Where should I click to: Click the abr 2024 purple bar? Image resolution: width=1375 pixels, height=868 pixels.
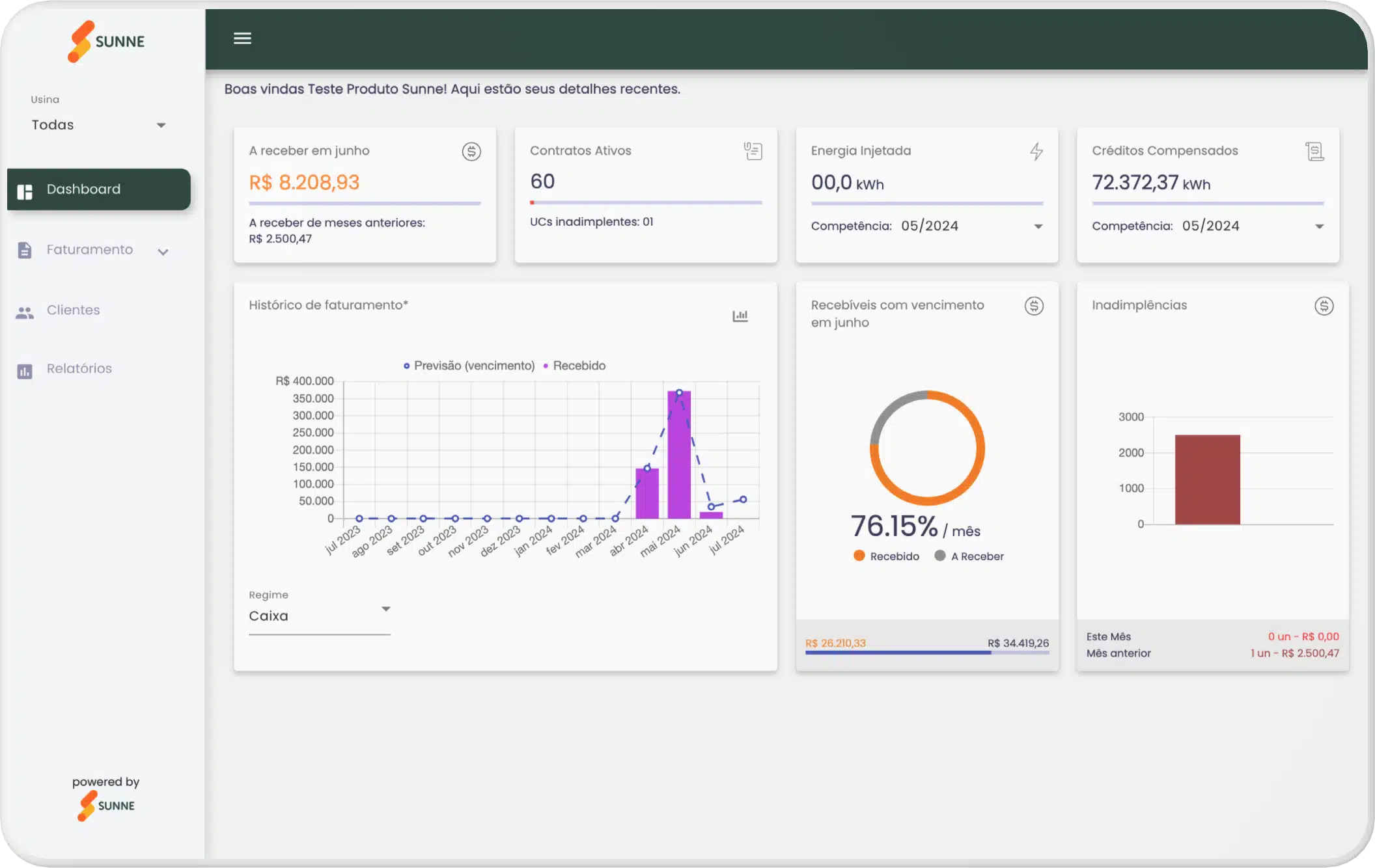tap(647, 493)
